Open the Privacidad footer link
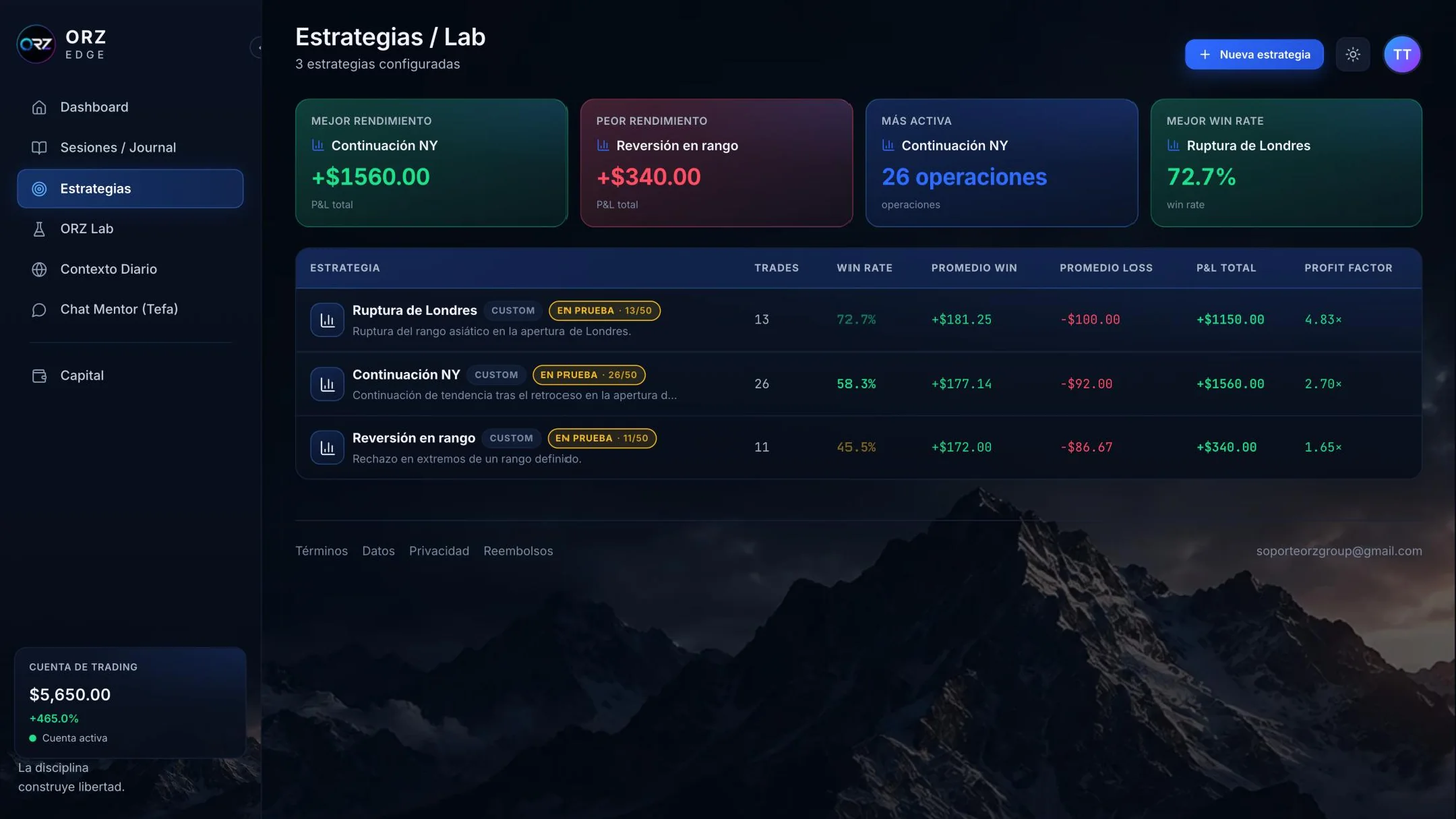This screenshot has height=819, width=1456. click(x=439, y=551)
